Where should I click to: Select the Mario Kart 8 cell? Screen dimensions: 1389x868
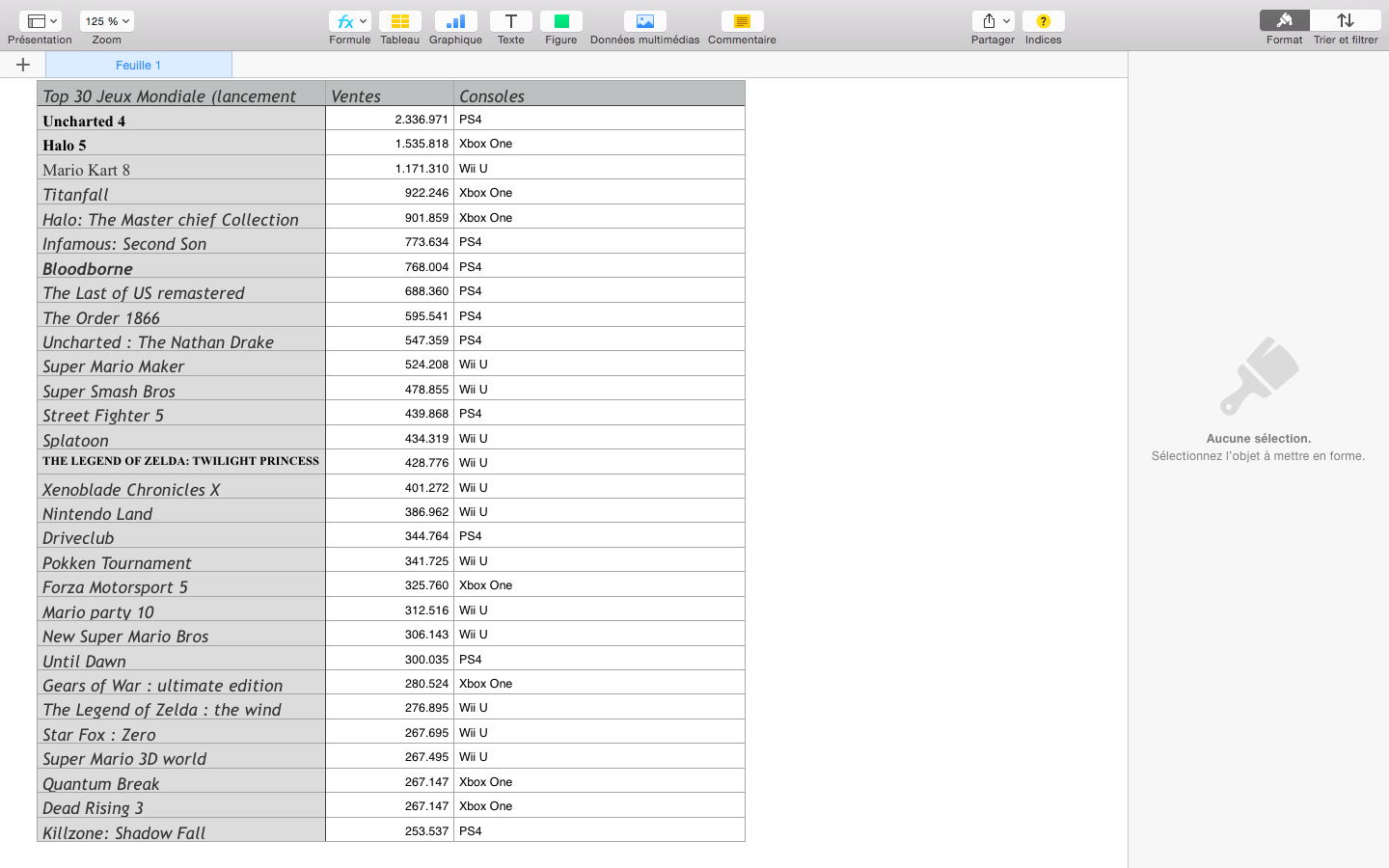point(181,168)
